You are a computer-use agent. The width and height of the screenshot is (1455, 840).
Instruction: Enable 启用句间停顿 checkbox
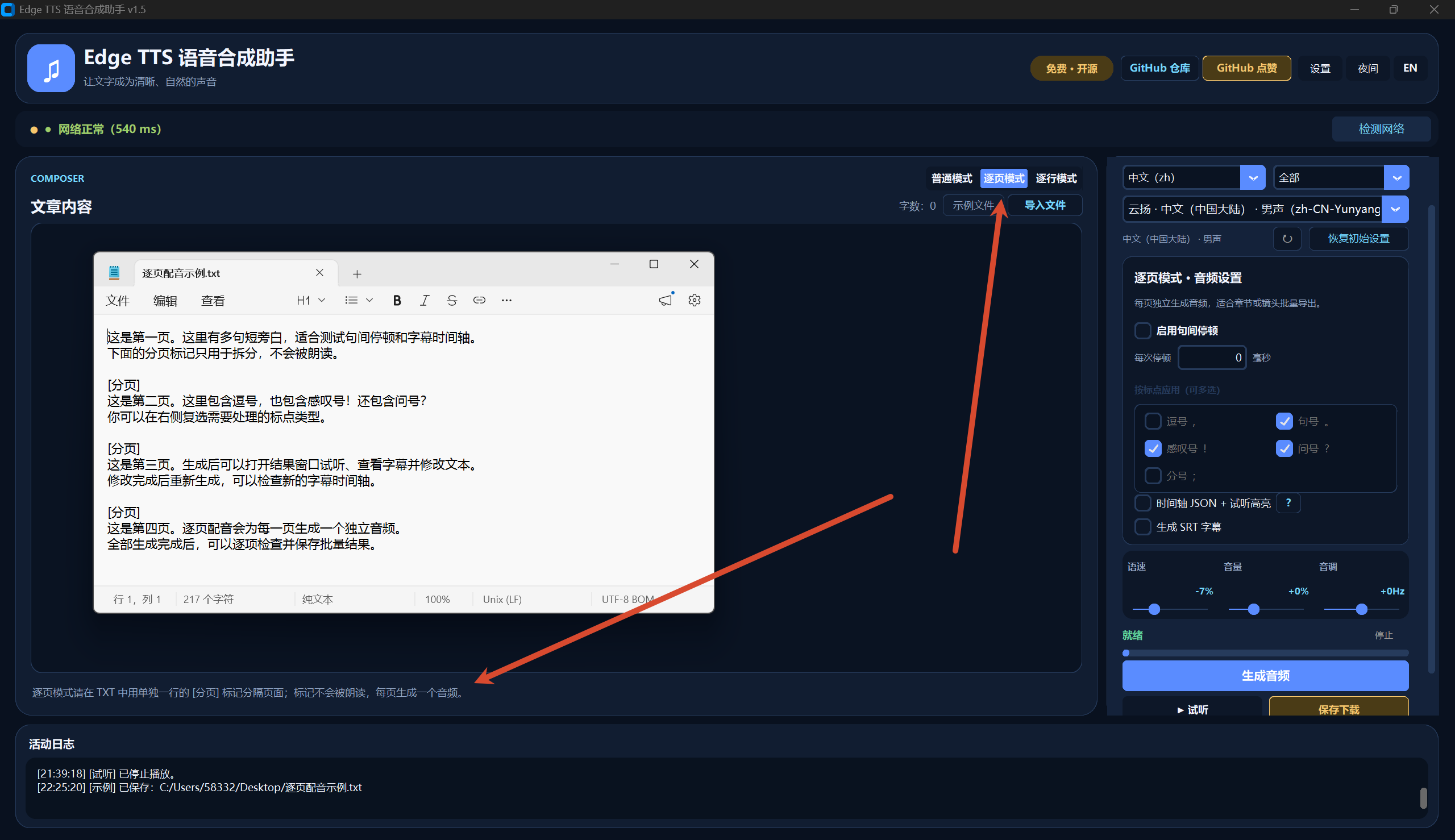coord(1142,331)
